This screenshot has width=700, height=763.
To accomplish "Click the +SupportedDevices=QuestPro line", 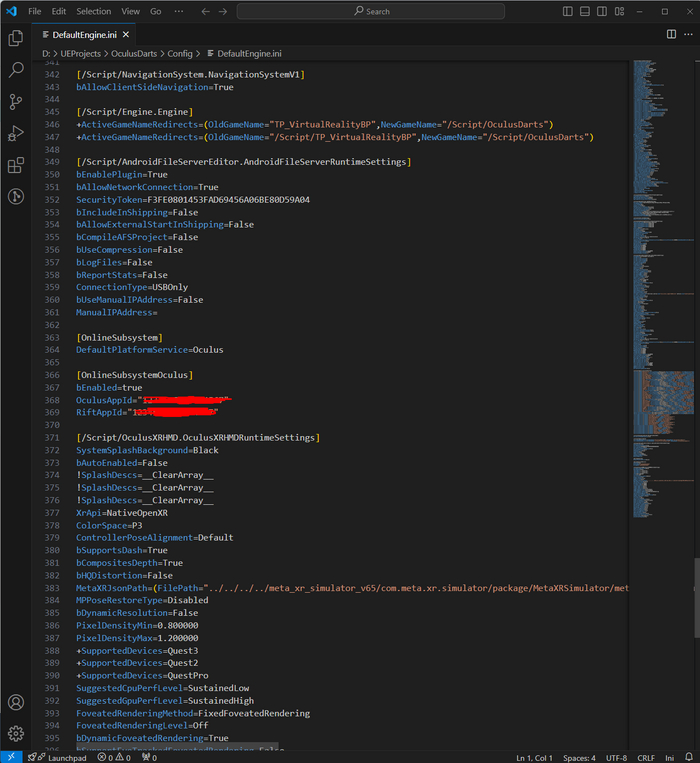I will pyautogui.click(x=142, y=675).
